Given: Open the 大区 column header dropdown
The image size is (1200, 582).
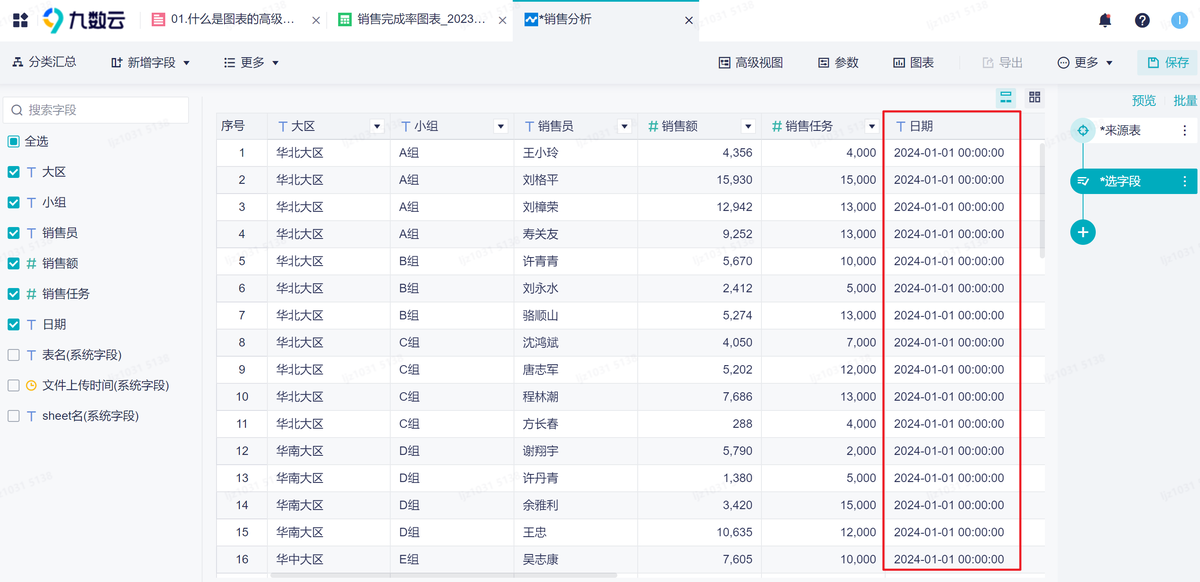Looking at the screenshot, I should click(377, 126).
